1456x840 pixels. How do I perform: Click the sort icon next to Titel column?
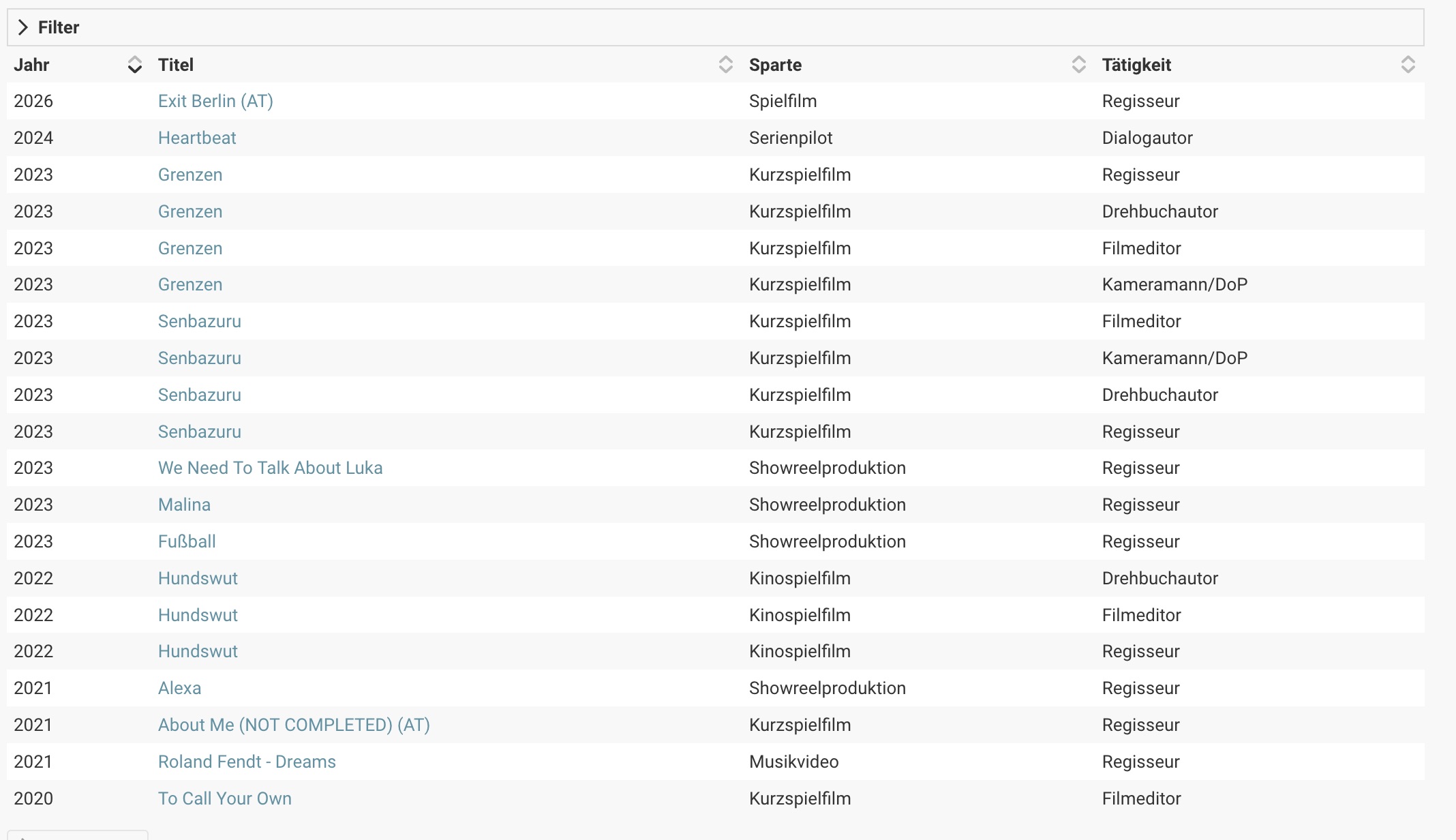(725, 65)
